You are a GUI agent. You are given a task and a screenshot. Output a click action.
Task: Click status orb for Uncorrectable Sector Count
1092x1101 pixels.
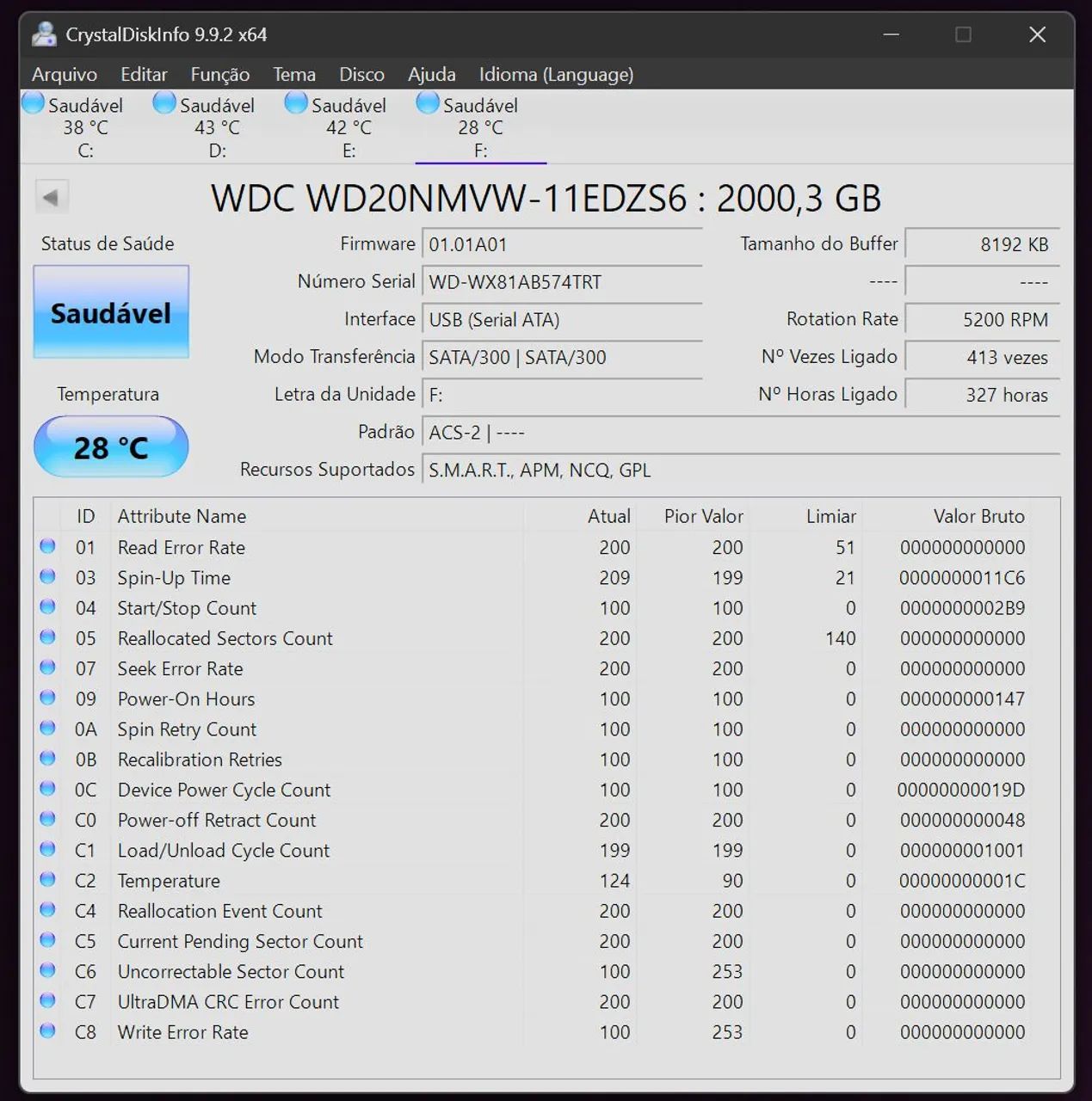[x=47, y=970]
